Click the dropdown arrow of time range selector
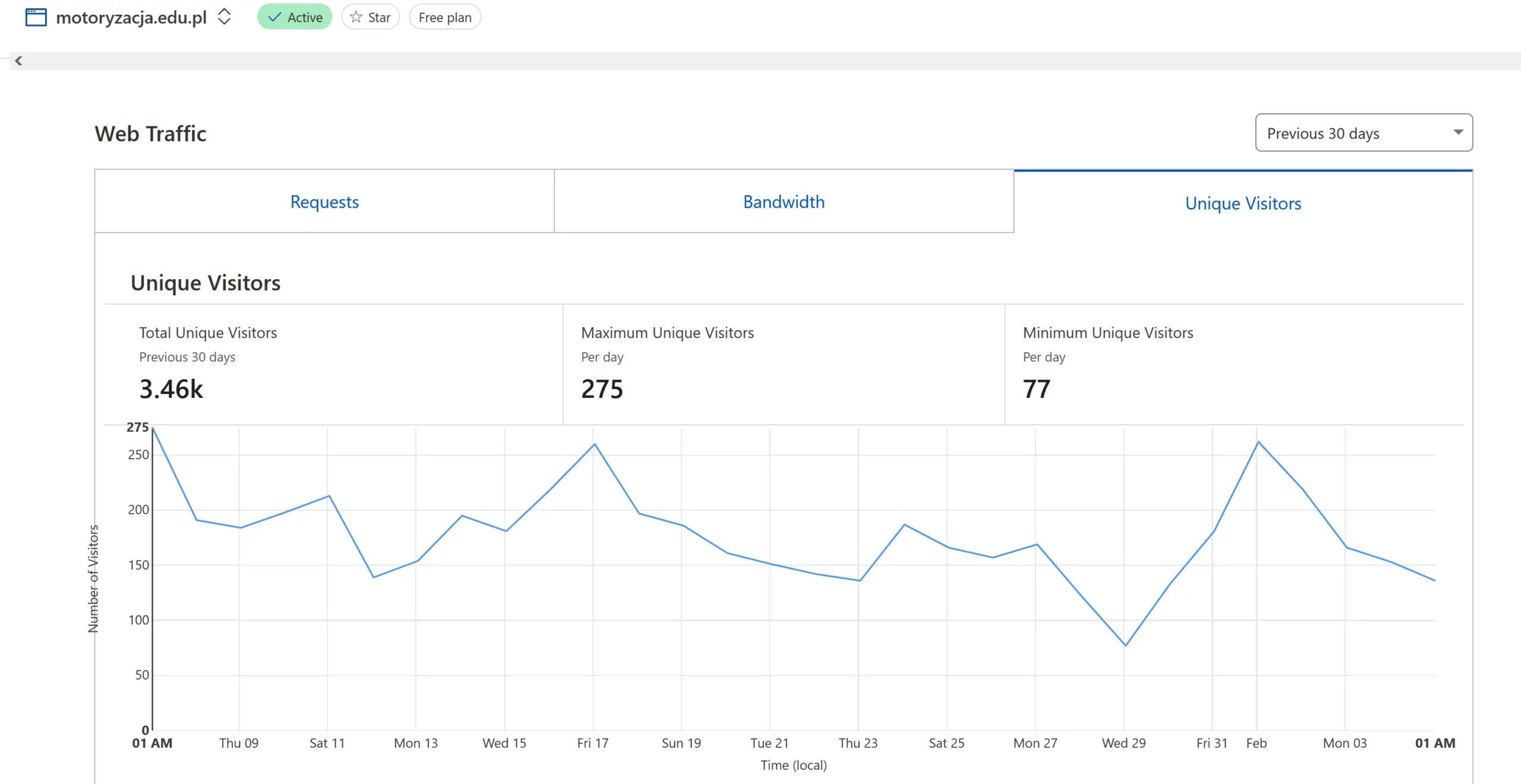 click(x=1457, y=132)
